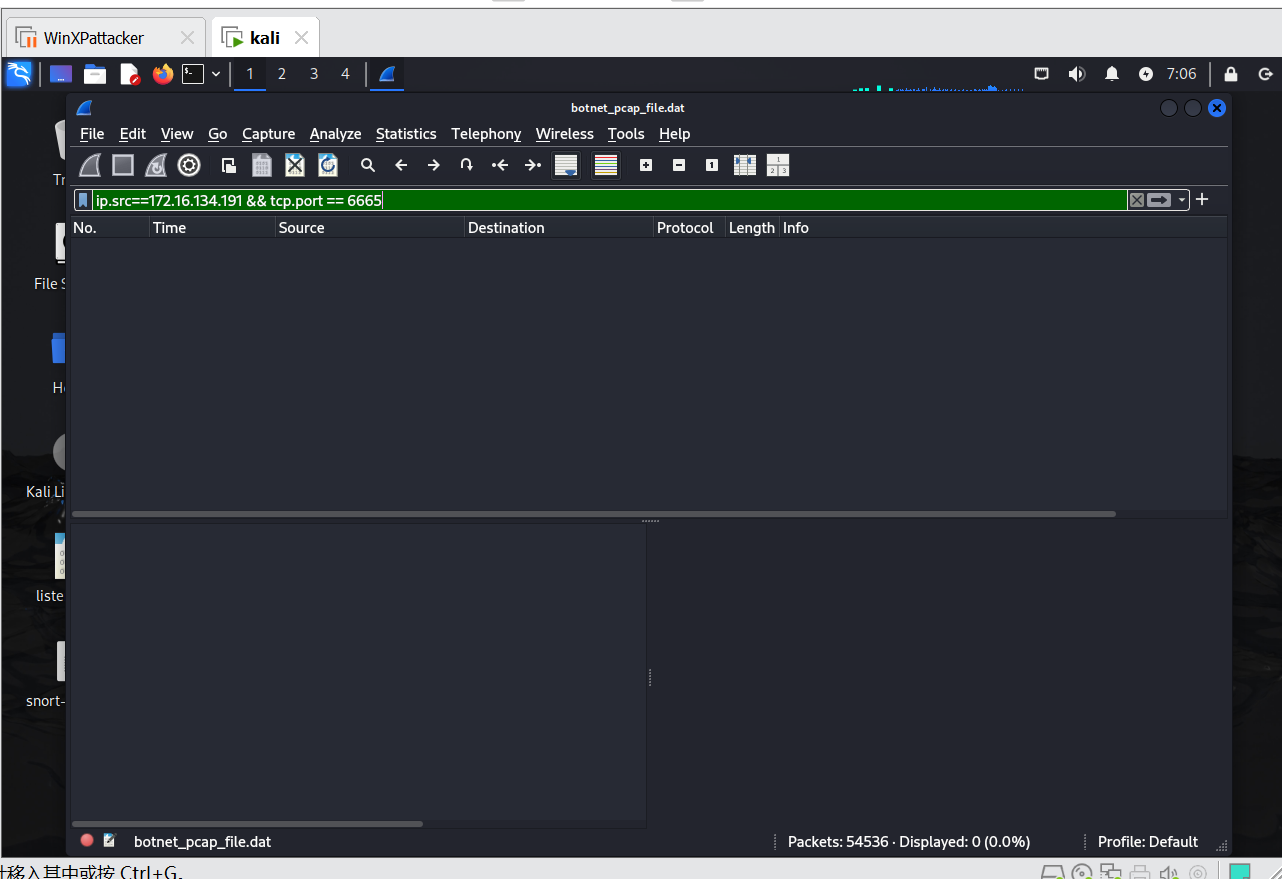Switch to the kali VM tab
The width and height of the screenshot is (1282, 879).
(x=265, y=38)
